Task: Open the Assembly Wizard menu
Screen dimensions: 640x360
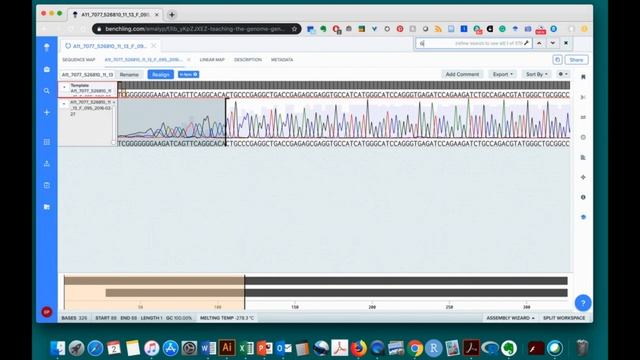Action: (510, 318)
